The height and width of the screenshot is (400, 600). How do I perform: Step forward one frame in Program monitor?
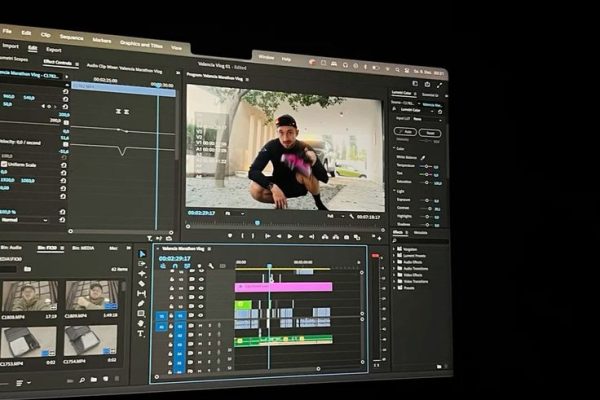click(x=301, y=237)
